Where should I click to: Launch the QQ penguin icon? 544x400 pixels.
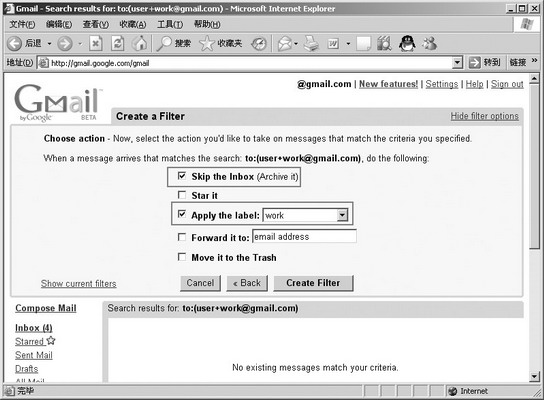(x=407, y=43)
